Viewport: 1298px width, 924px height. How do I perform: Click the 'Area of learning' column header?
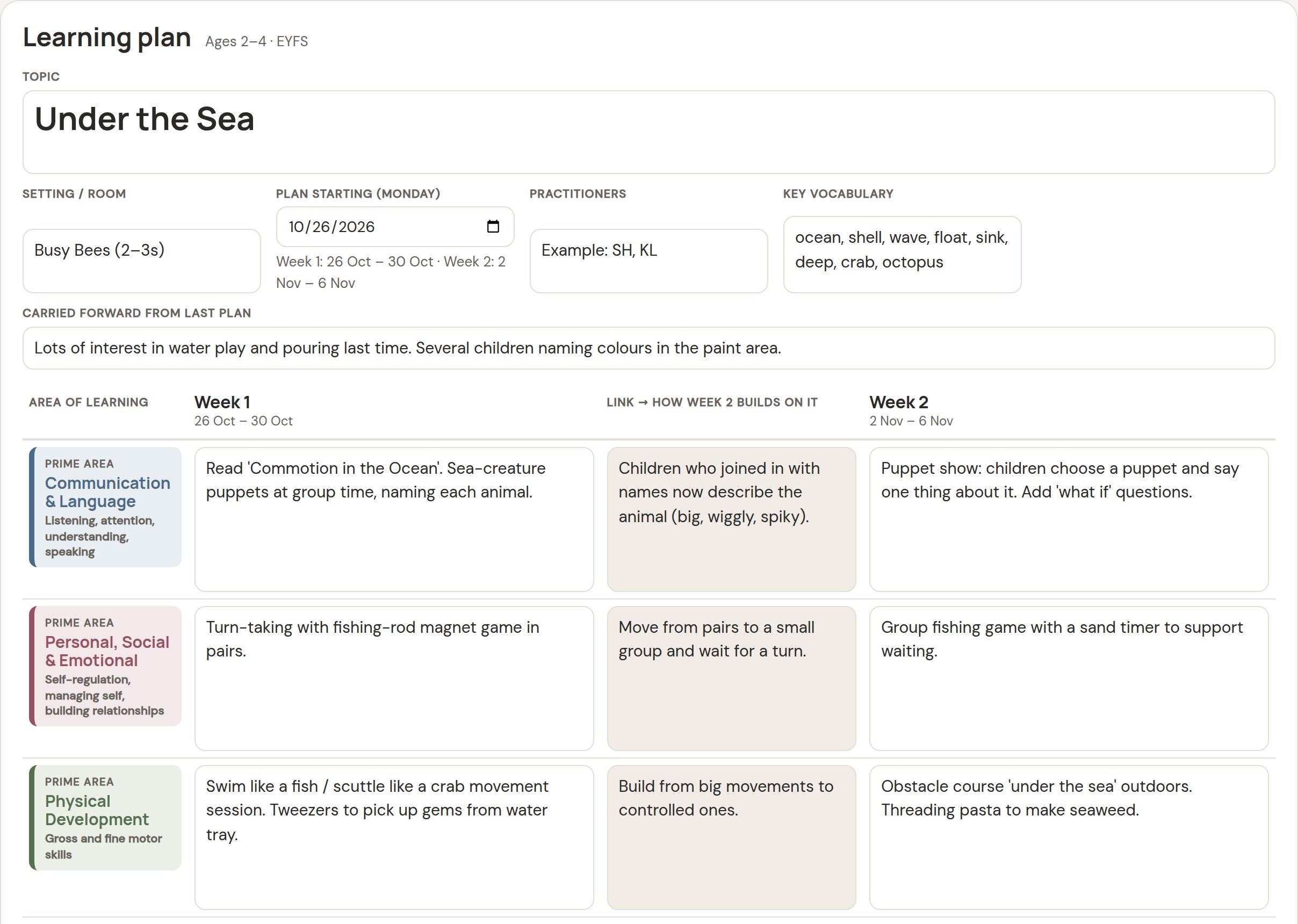pyautogui.click(x=88, y=402)
